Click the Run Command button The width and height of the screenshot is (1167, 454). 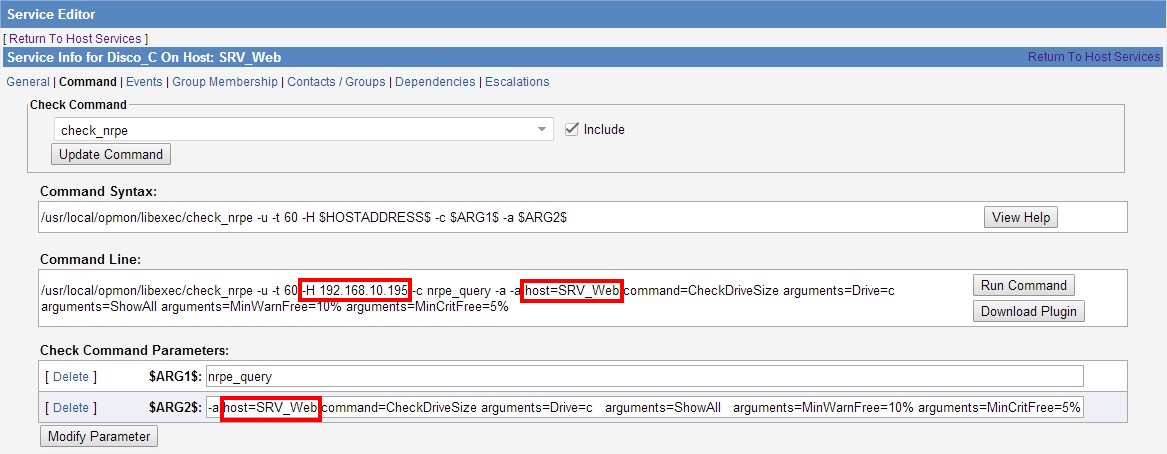1024,285
